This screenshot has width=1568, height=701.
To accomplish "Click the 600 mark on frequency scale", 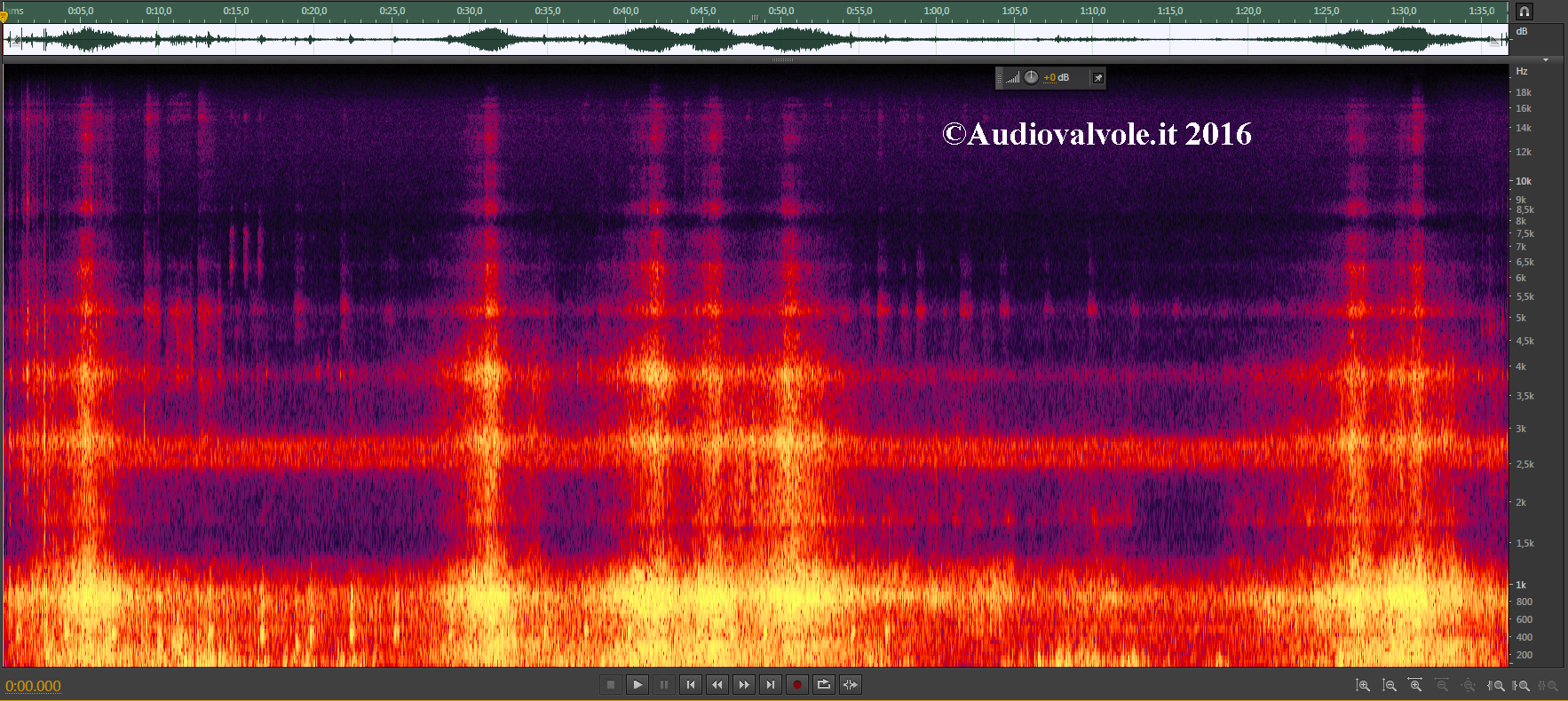I will (1524, 619).
